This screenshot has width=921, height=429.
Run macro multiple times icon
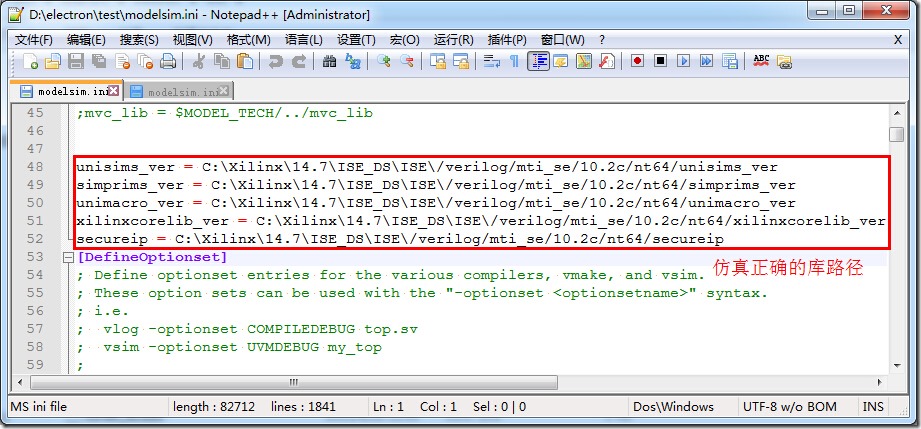[706, 61]
